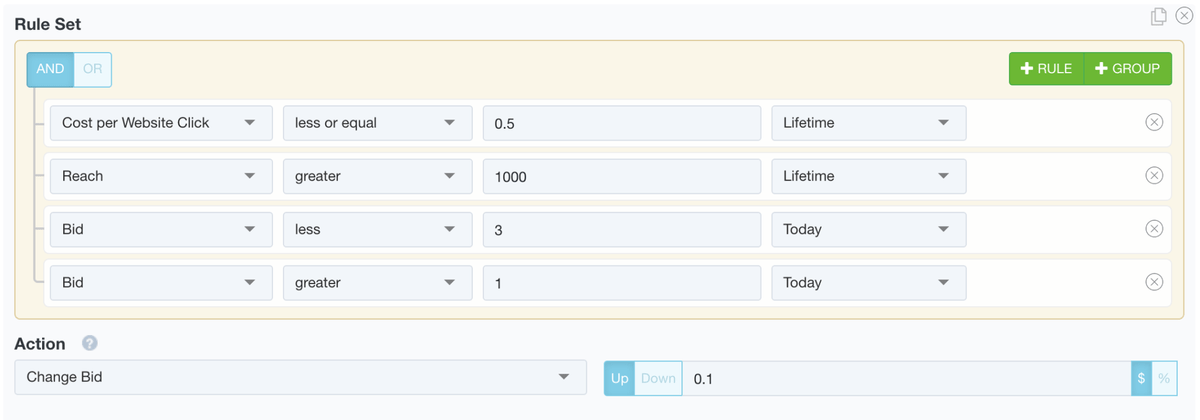Viewport: 1200px width, 420px height.
Task: Toggle bid direction to Down
Action: 658,378
